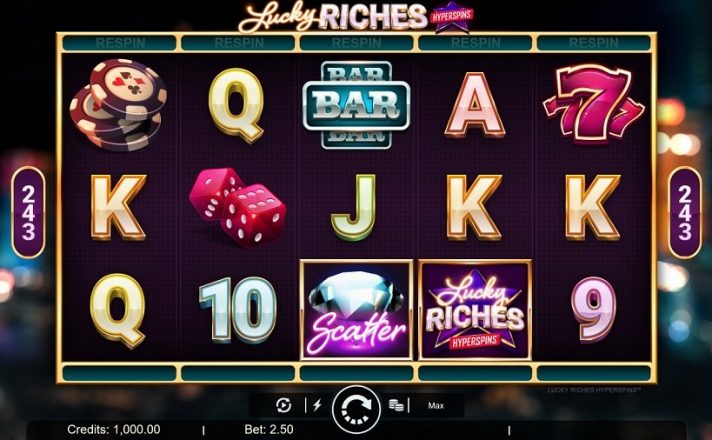Set the Max bet
The height and width of the screenshot is (440, 712).
435,405
